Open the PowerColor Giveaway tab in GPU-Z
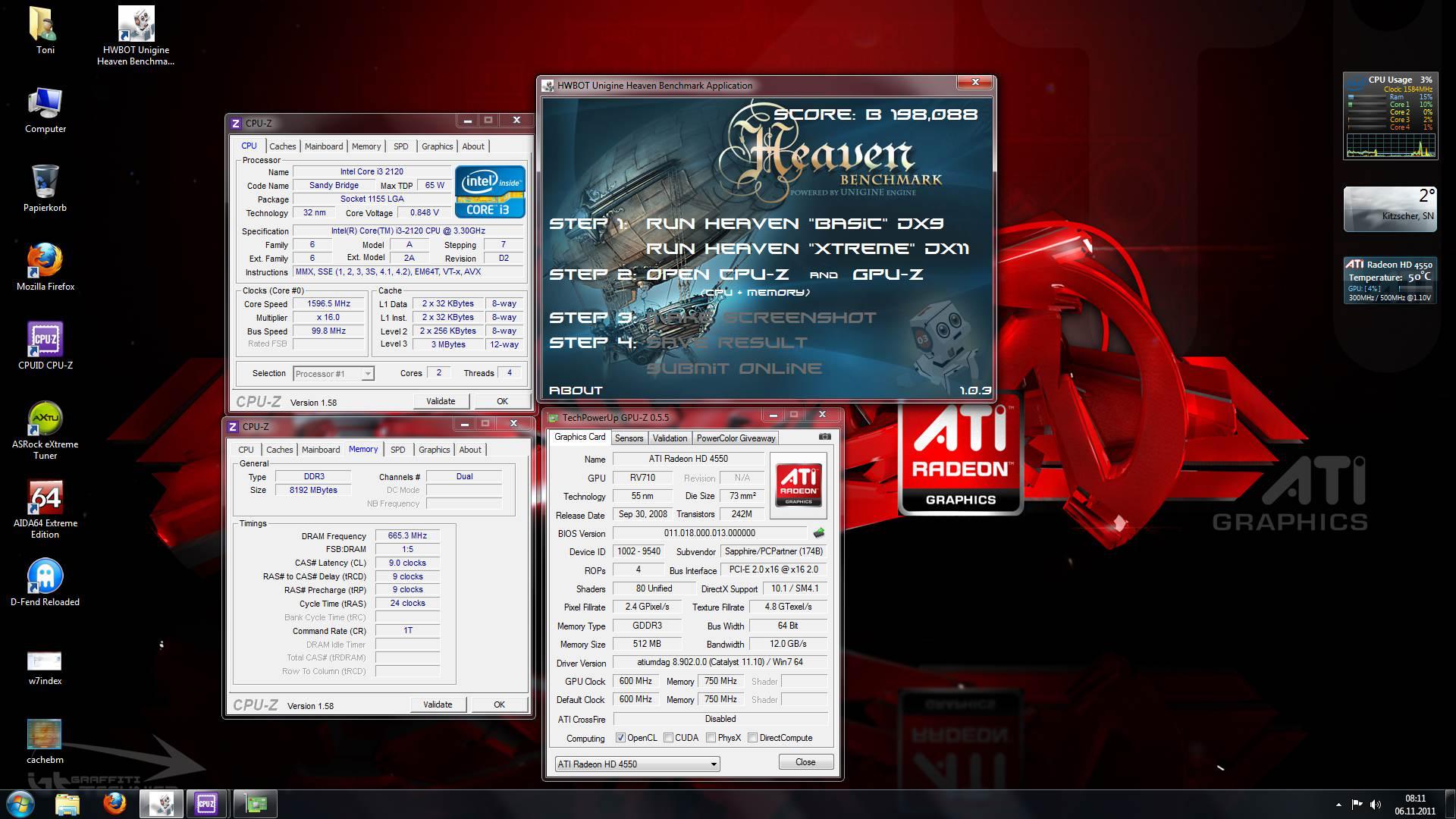The width and height of the screenshot is (1456, 819). tap(736, 438)
